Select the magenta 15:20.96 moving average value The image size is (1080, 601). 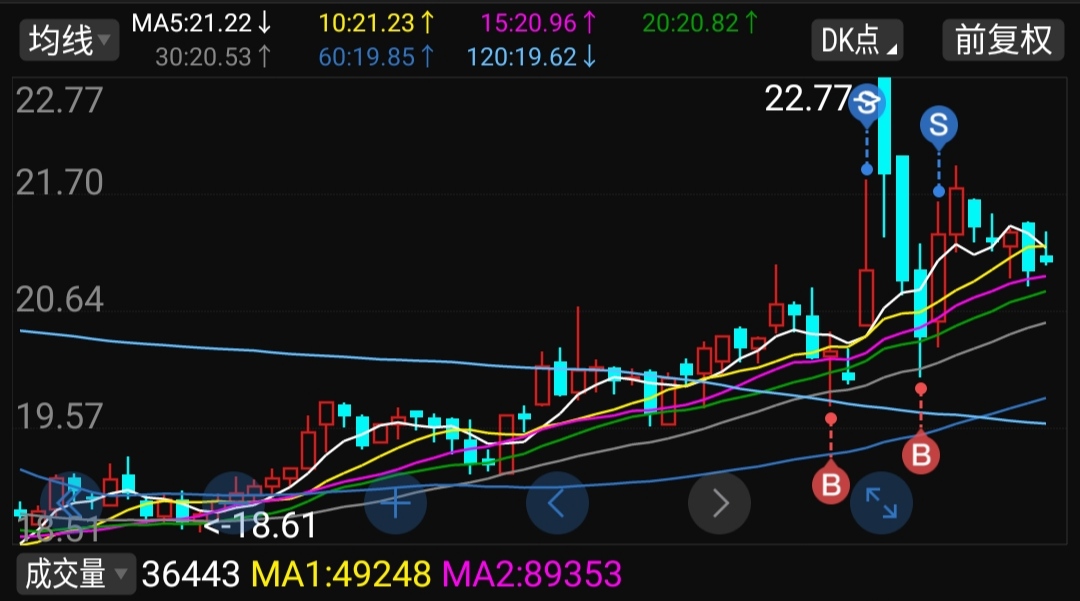(x=539, y=23)
